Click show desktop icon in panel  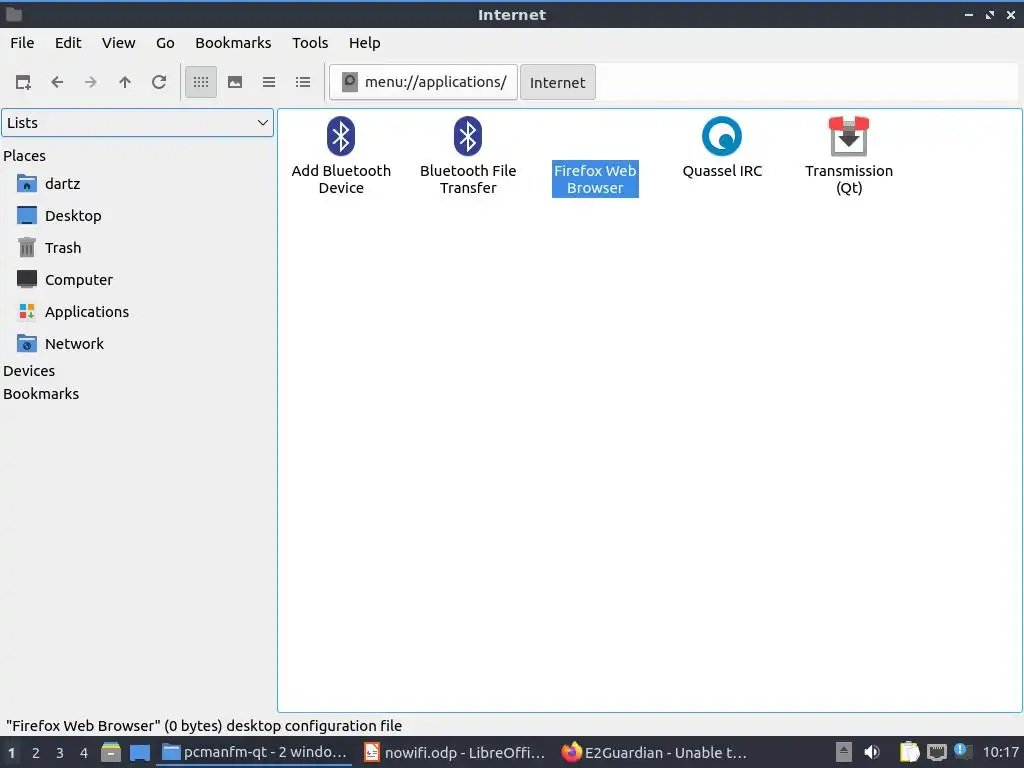(x=140, y=753)
